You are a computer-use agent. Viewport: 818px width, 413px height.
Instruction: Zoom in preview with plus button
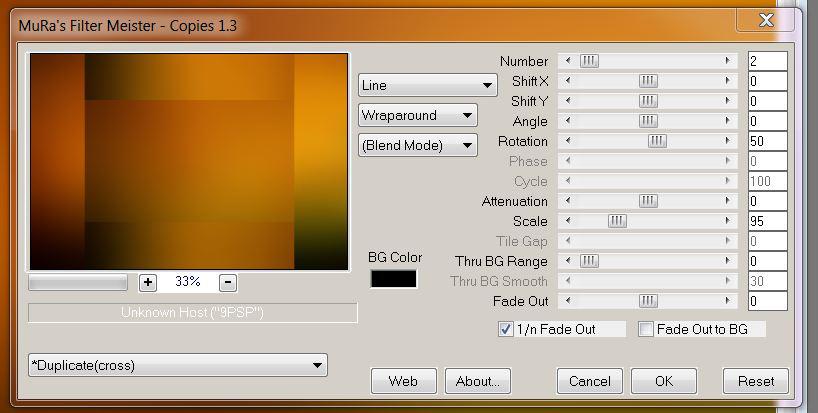click(148, 282)
